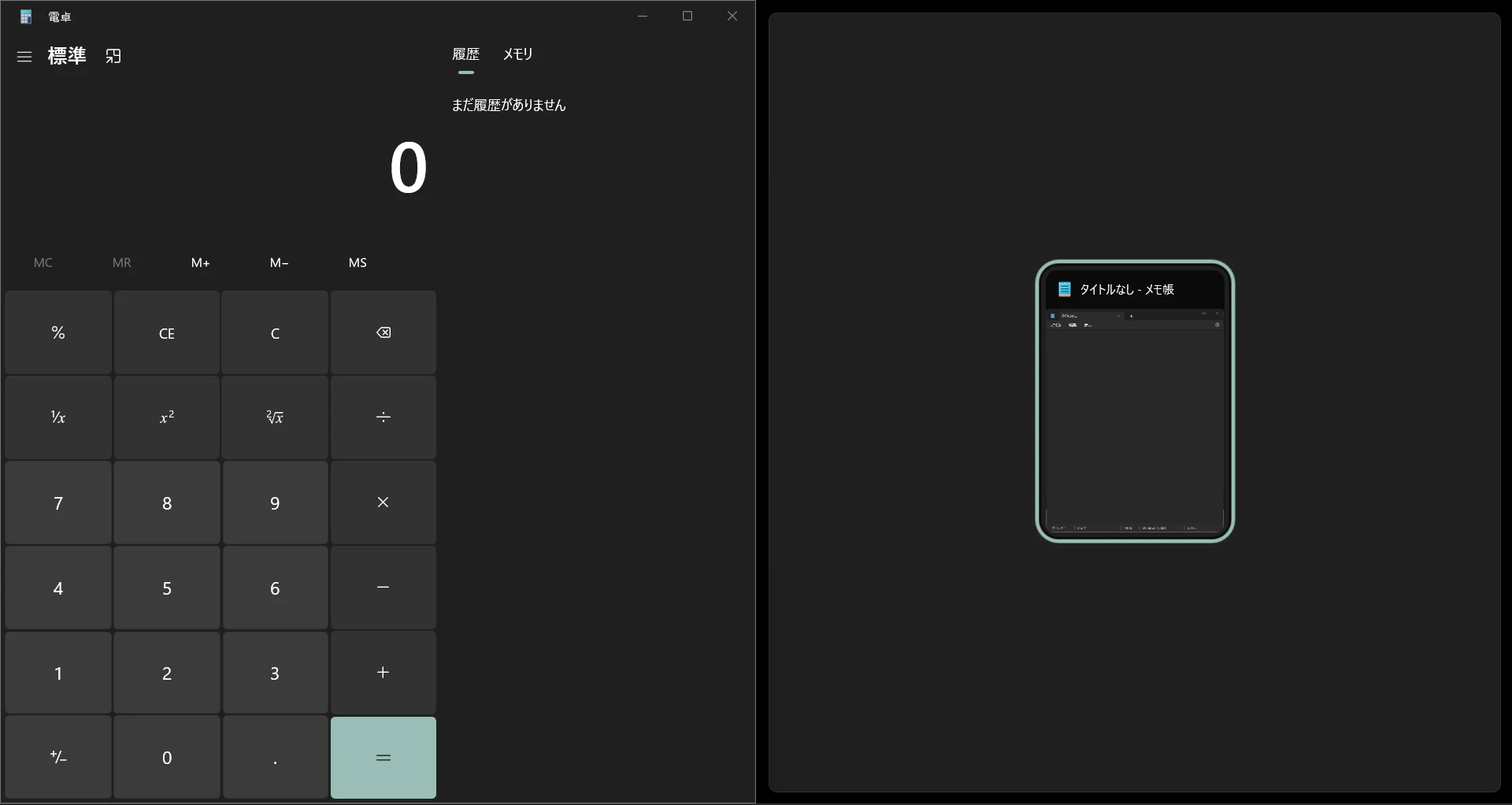Image resolution: width=1512 pixels, height=805 pixels.
Task: Click the plus/minus sign toggle key
Action: pos(58,758)
